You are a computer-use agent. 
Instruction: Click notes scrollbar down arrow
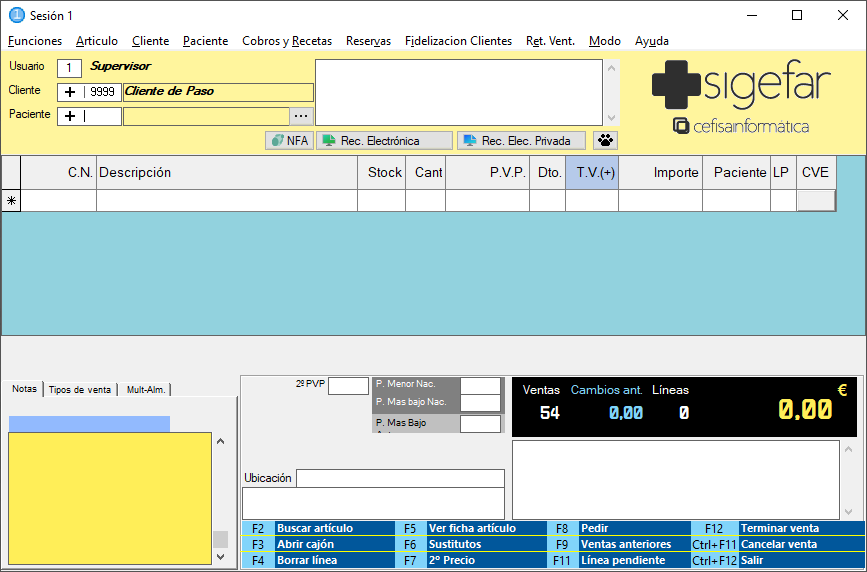click(x=221, y=557)
